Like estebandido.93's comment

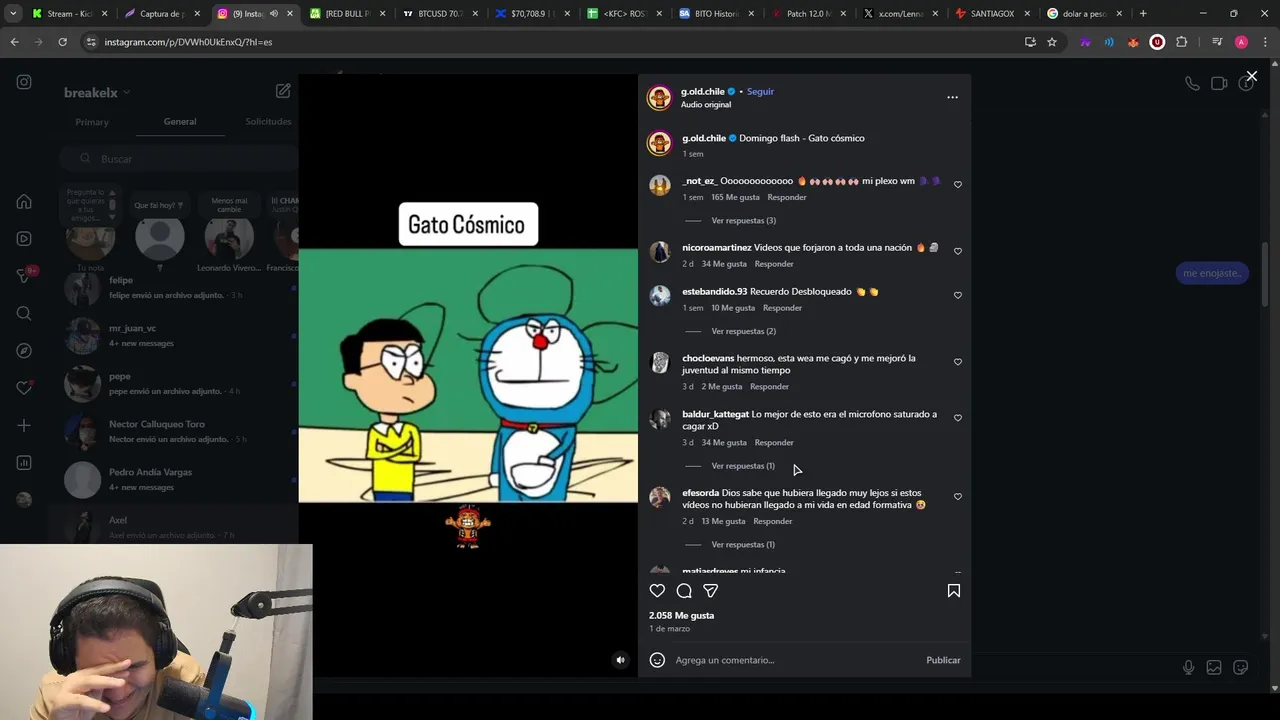[958, 295]
